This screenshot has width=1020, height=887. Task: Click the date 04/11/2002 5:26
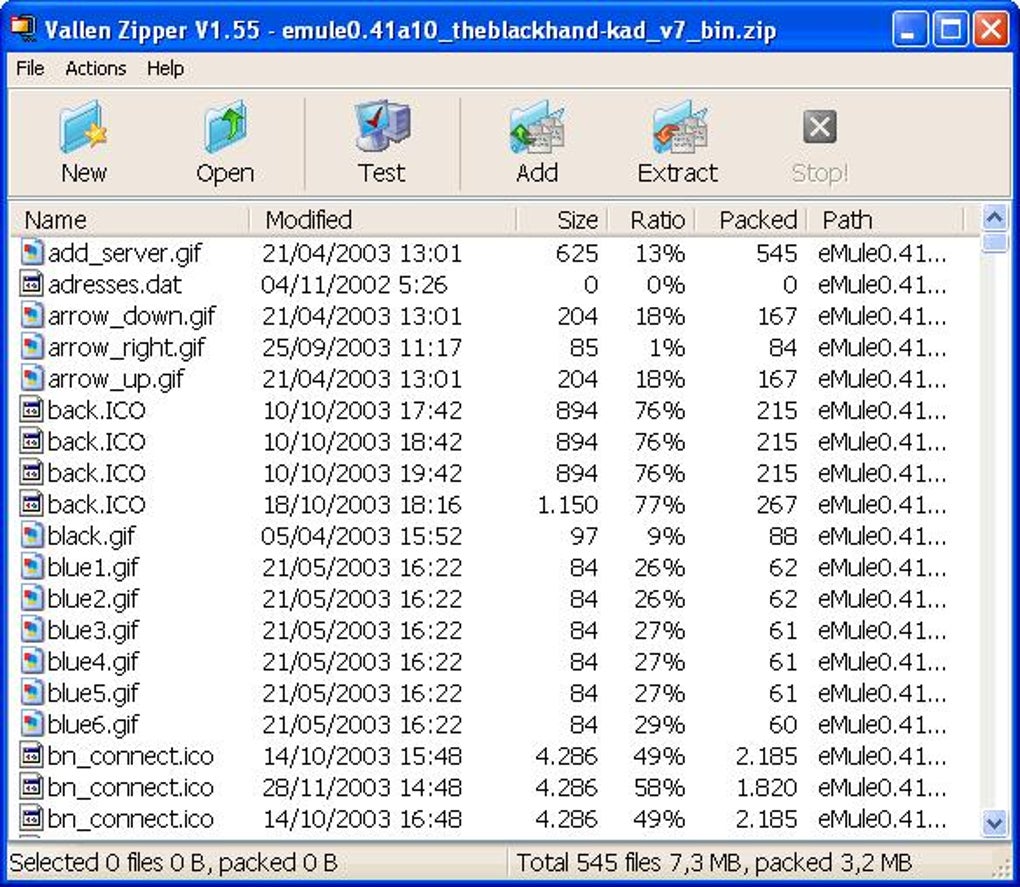click(x=355, y=284)
